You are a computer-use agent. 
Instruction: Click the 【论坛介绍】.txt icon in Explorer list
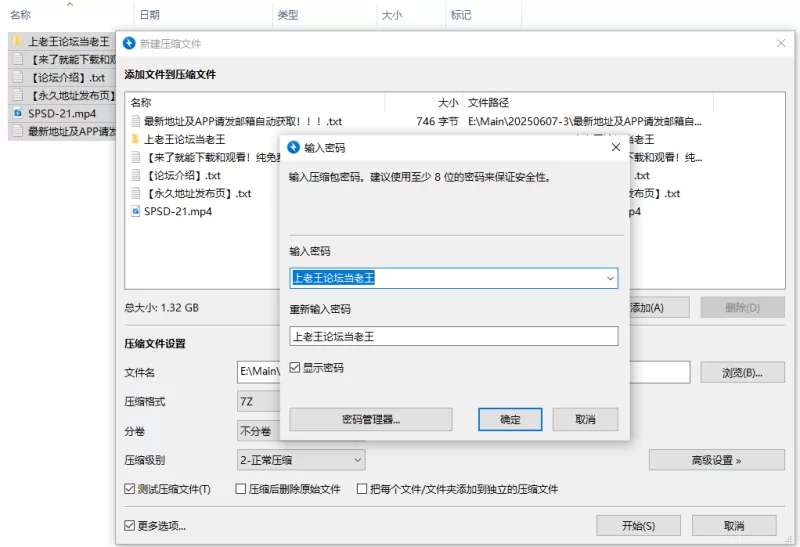pos(18,77)
